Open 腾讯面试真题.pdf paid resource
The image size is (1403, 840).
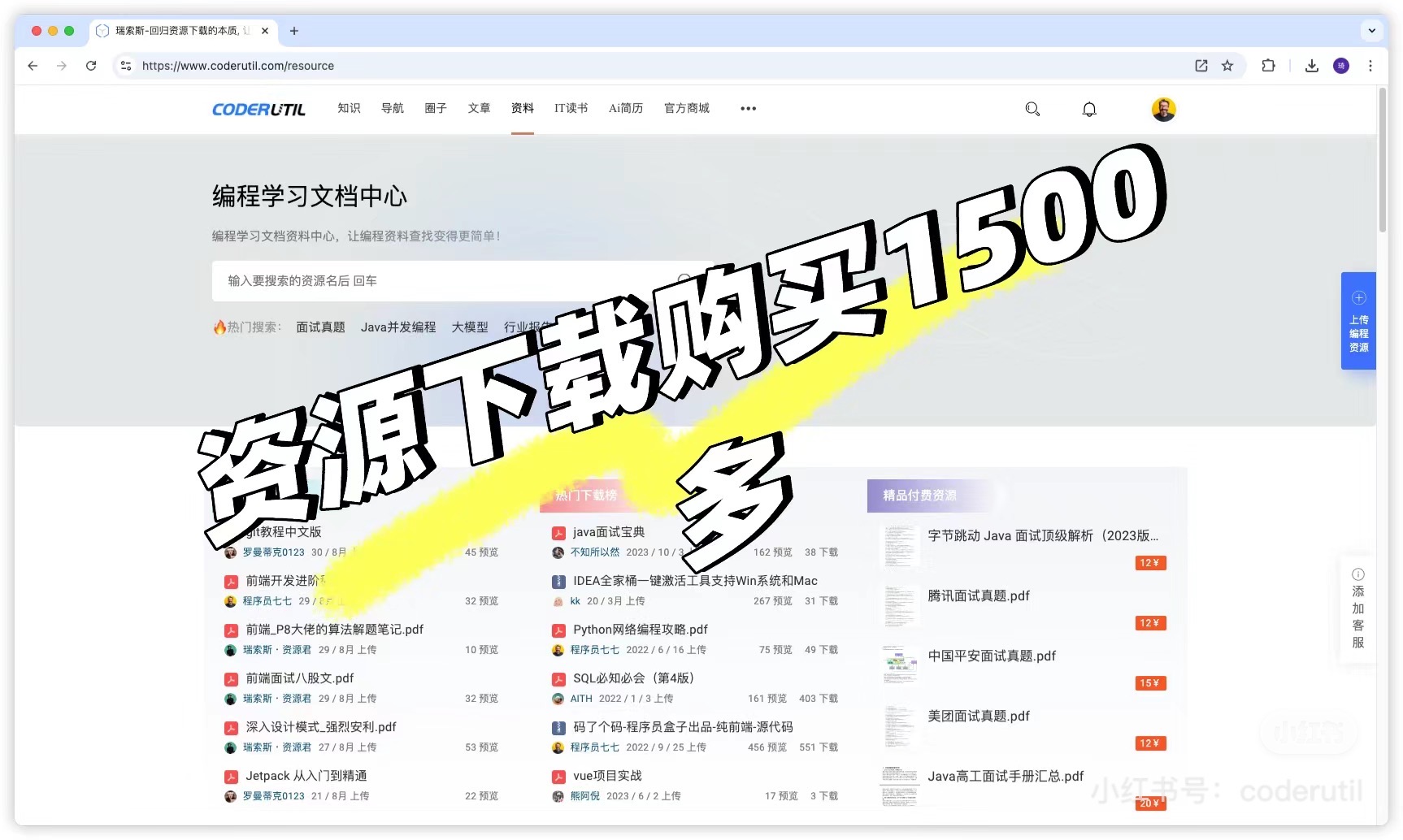978,596
